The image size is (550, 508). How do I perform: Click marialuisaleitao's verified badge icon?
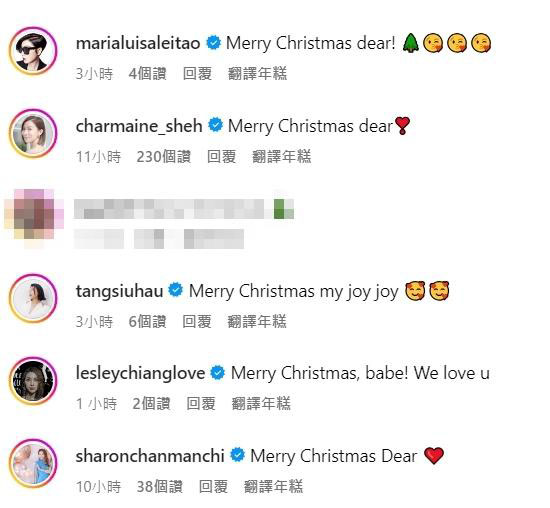click(213, 43)
